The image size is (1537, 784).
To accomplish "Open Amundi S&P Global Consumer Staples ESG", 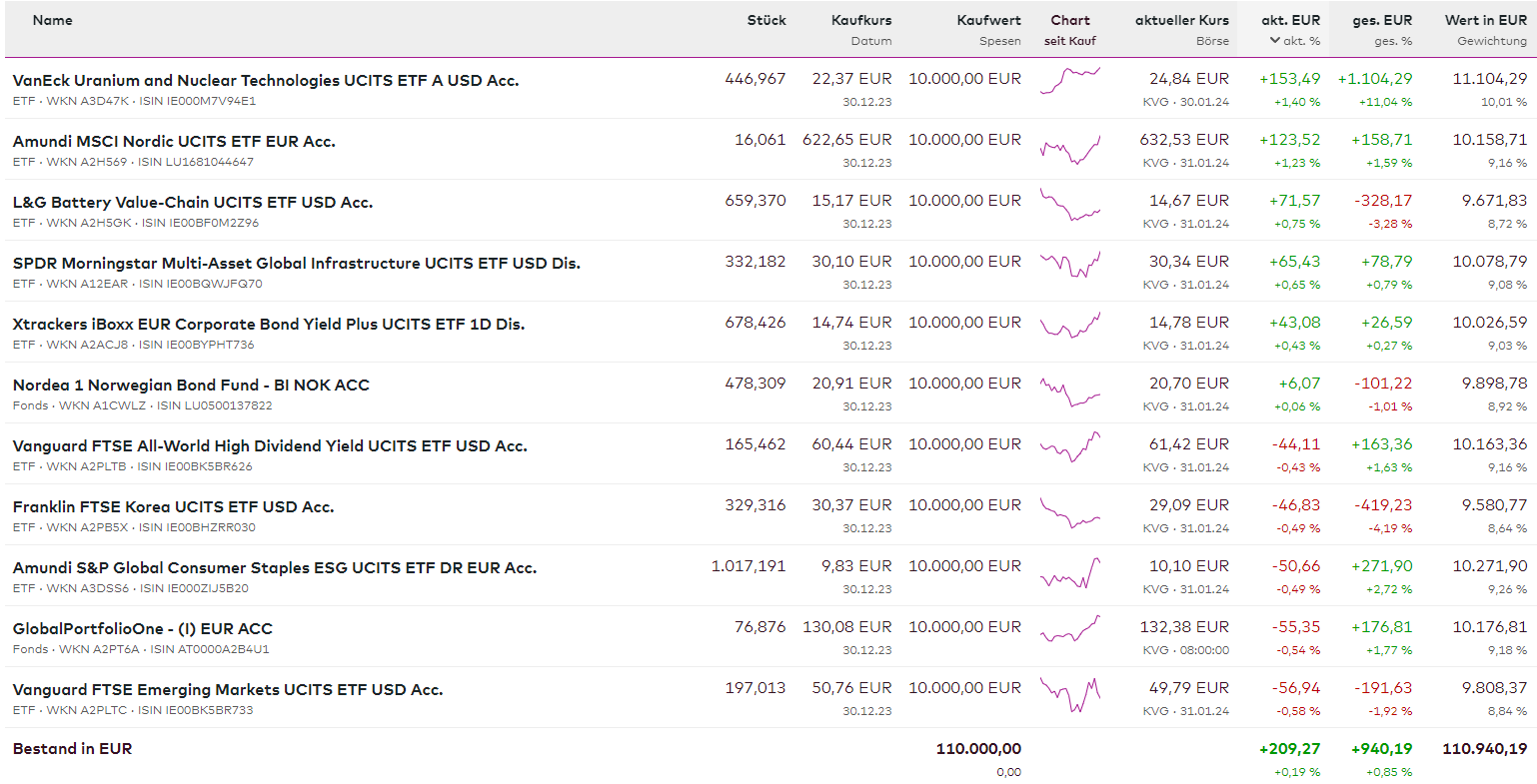I will 274,568.
